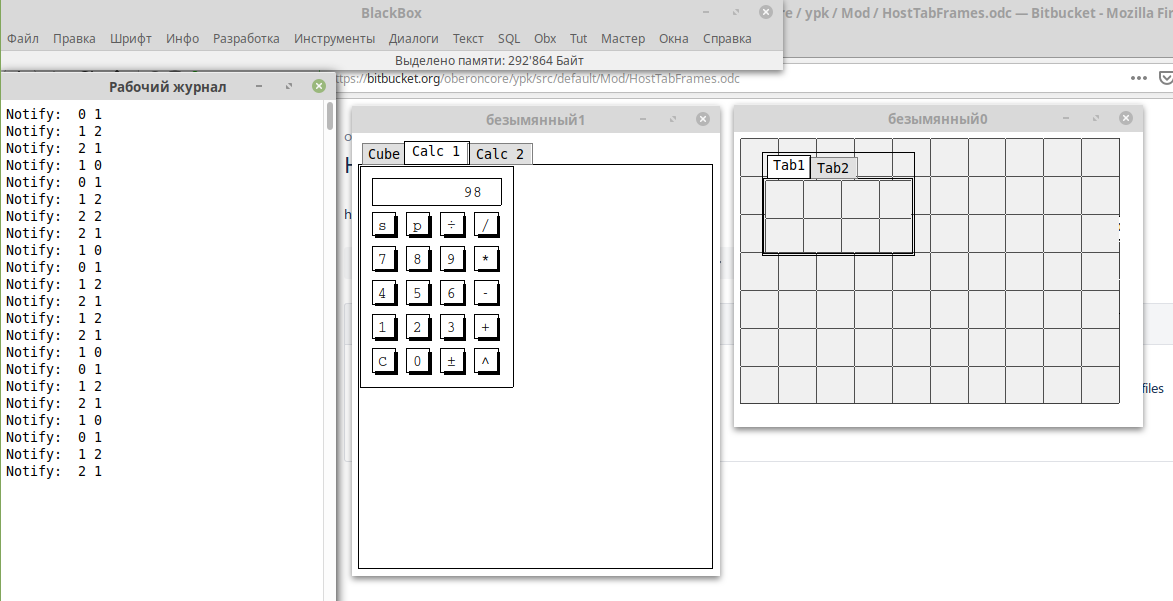Click the calculator display showing 98
The height and width of the screenshot is (601, 1173).
(436, 192)
